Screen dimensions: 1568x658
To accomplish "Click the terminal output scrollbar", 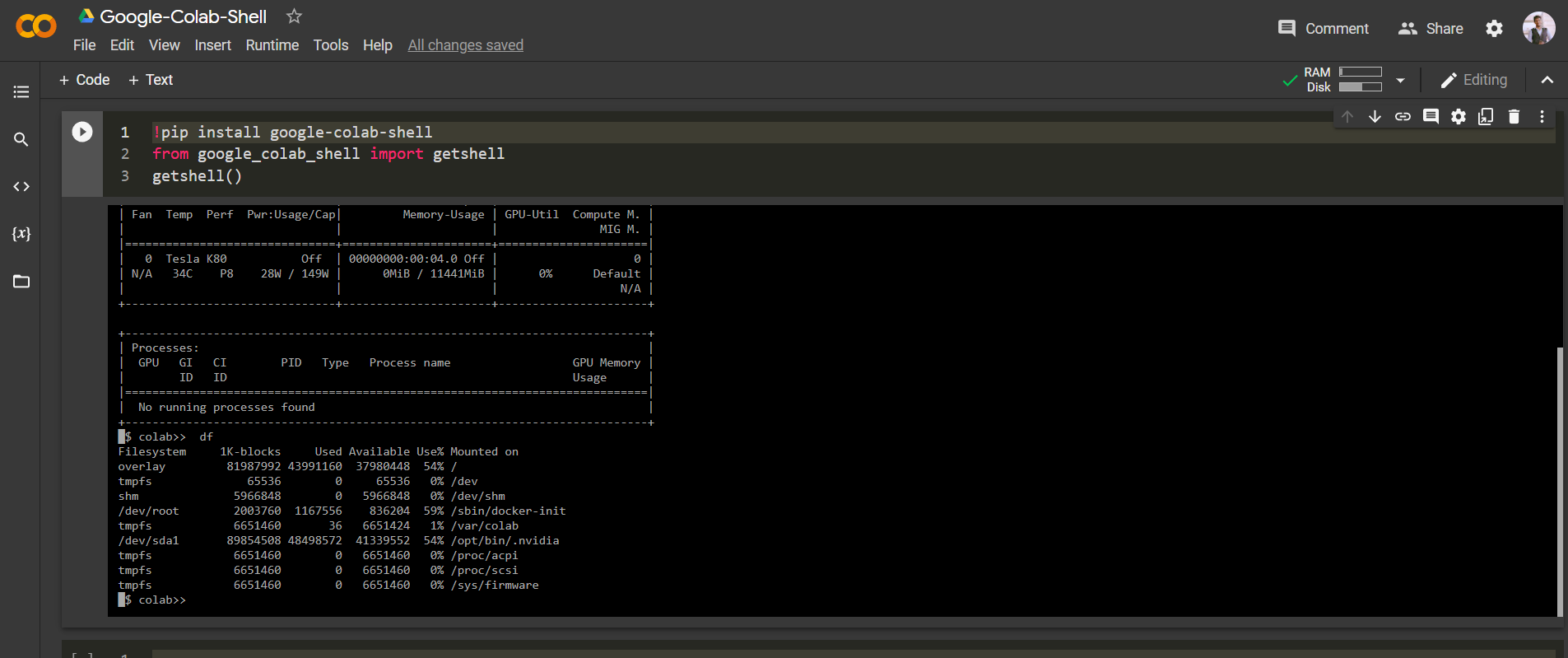I will 1559,482.
